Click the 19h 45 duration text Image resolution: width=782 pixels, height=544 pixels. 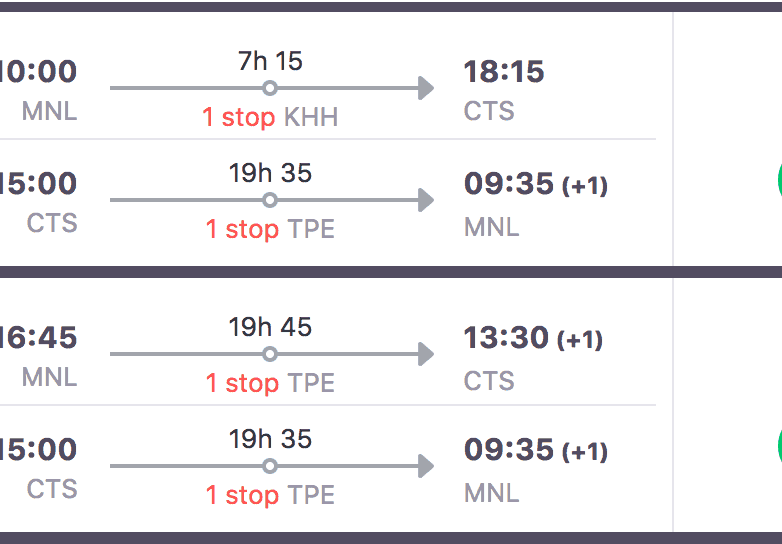coord(270,327)
